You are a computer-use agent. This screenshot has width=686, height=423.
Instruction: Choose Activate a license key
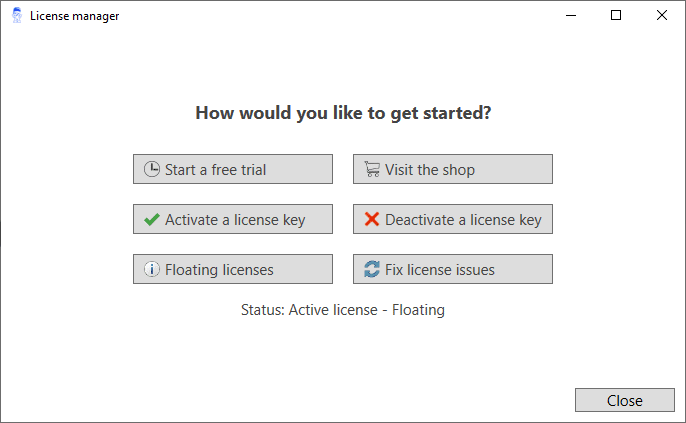[x=233, y=219]
